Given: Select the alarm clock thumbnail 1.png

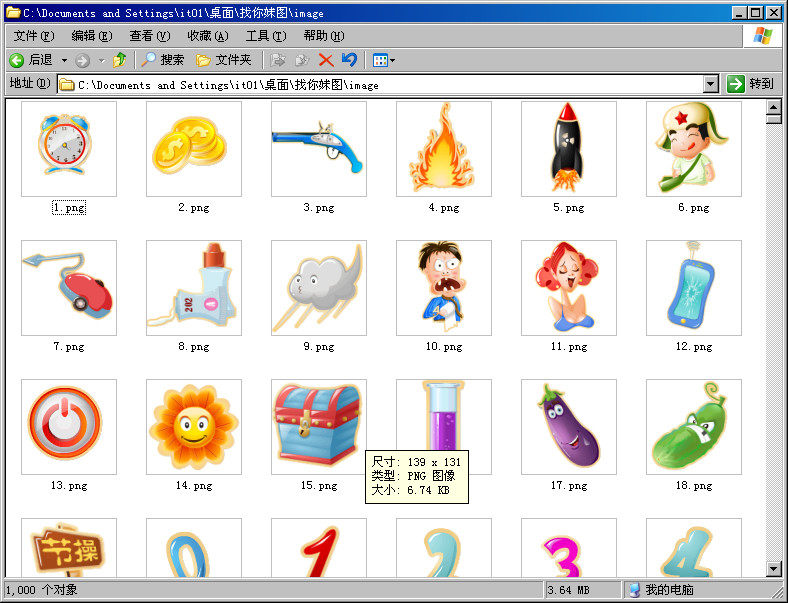Looking at the screenshot, I should click(69, 149).
